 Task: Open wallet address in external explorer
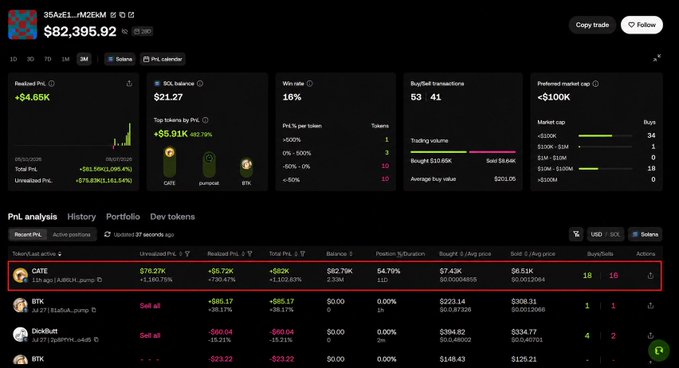coord(131,15)
